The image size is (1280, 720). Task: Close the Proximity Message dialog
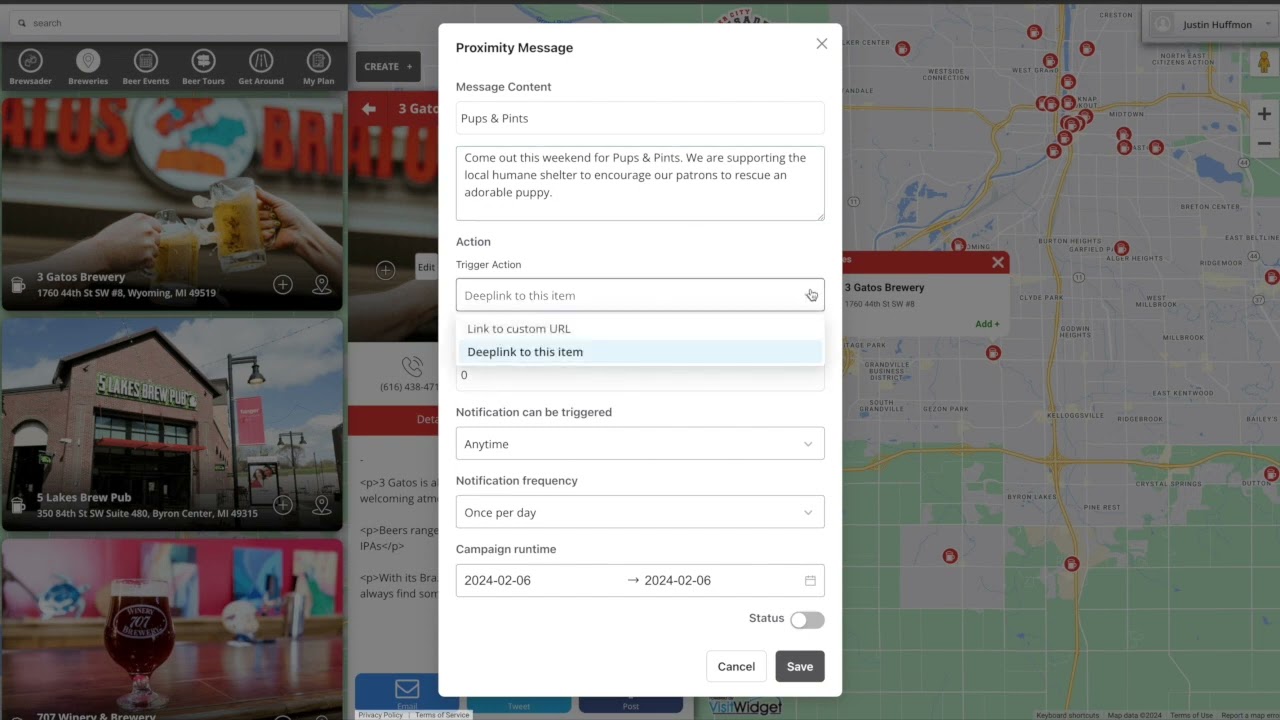tap(822, 44)
